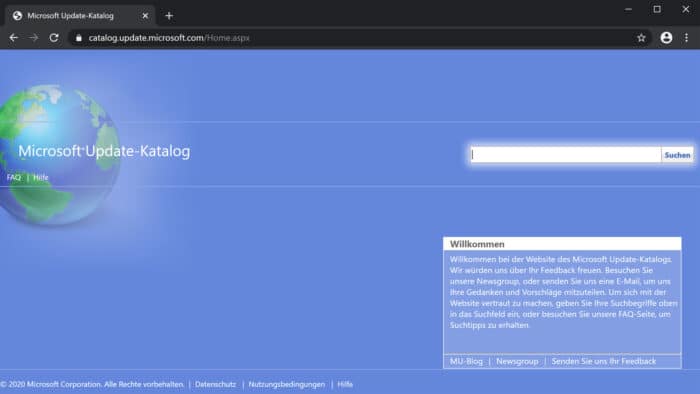Screen dimensions: 700x394
Task: Click the welcome paragraph text
Action: [562, 292]
